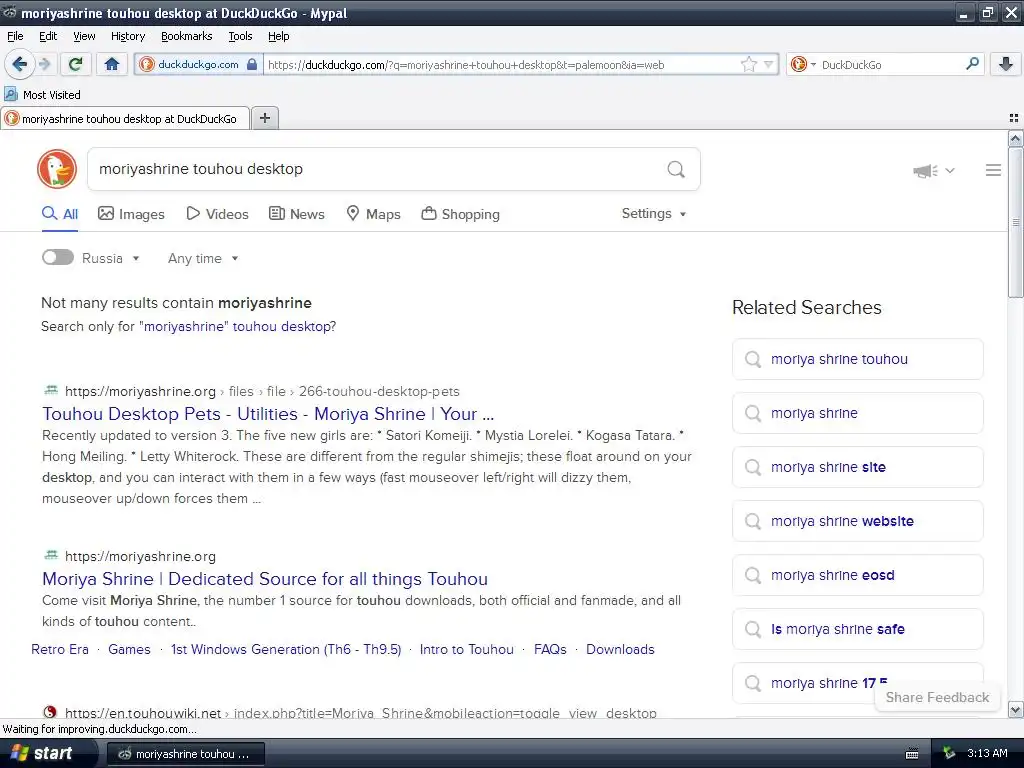Select related search is moriya shrine safe

[857, 629]
